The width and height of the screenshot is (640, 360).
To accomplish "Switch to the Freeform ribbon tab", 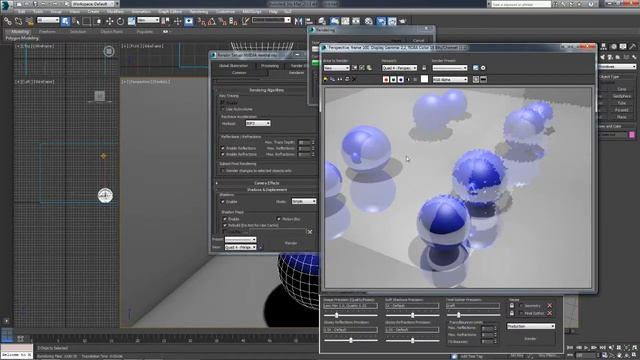I will [x=47, y=31].
